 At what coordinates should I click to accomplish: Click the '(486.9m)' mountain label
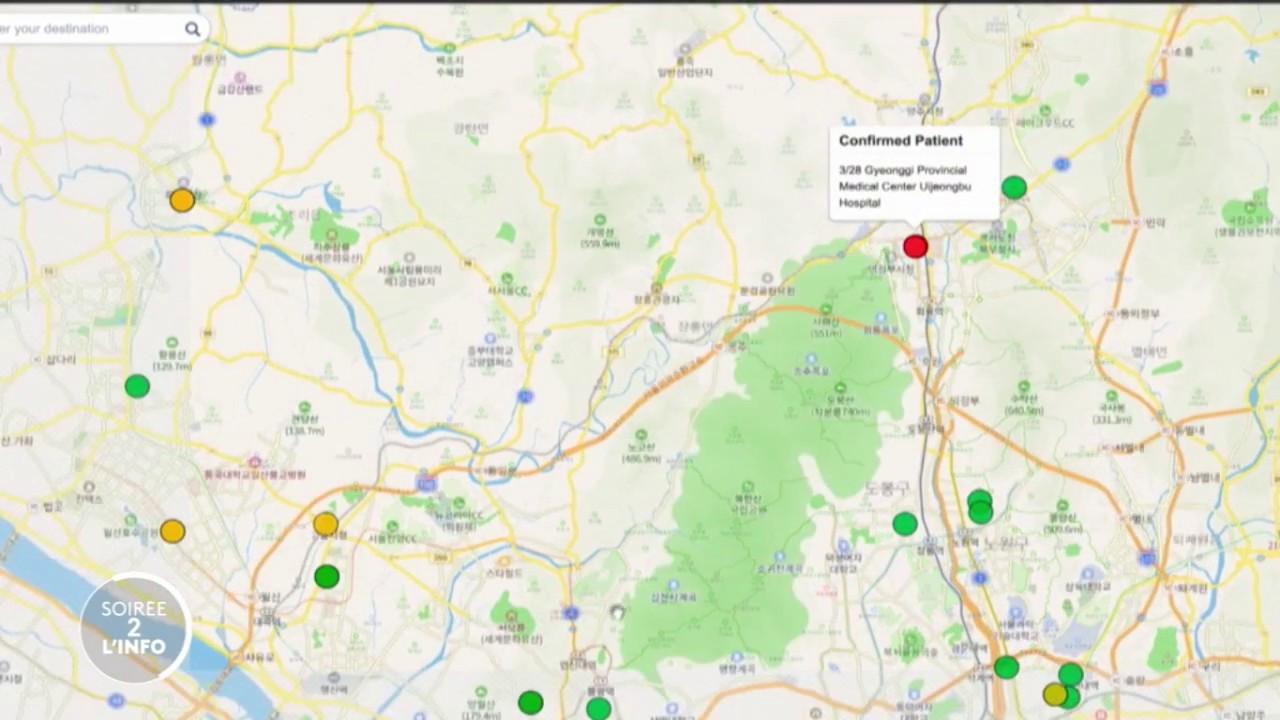[x=641, y=459]
